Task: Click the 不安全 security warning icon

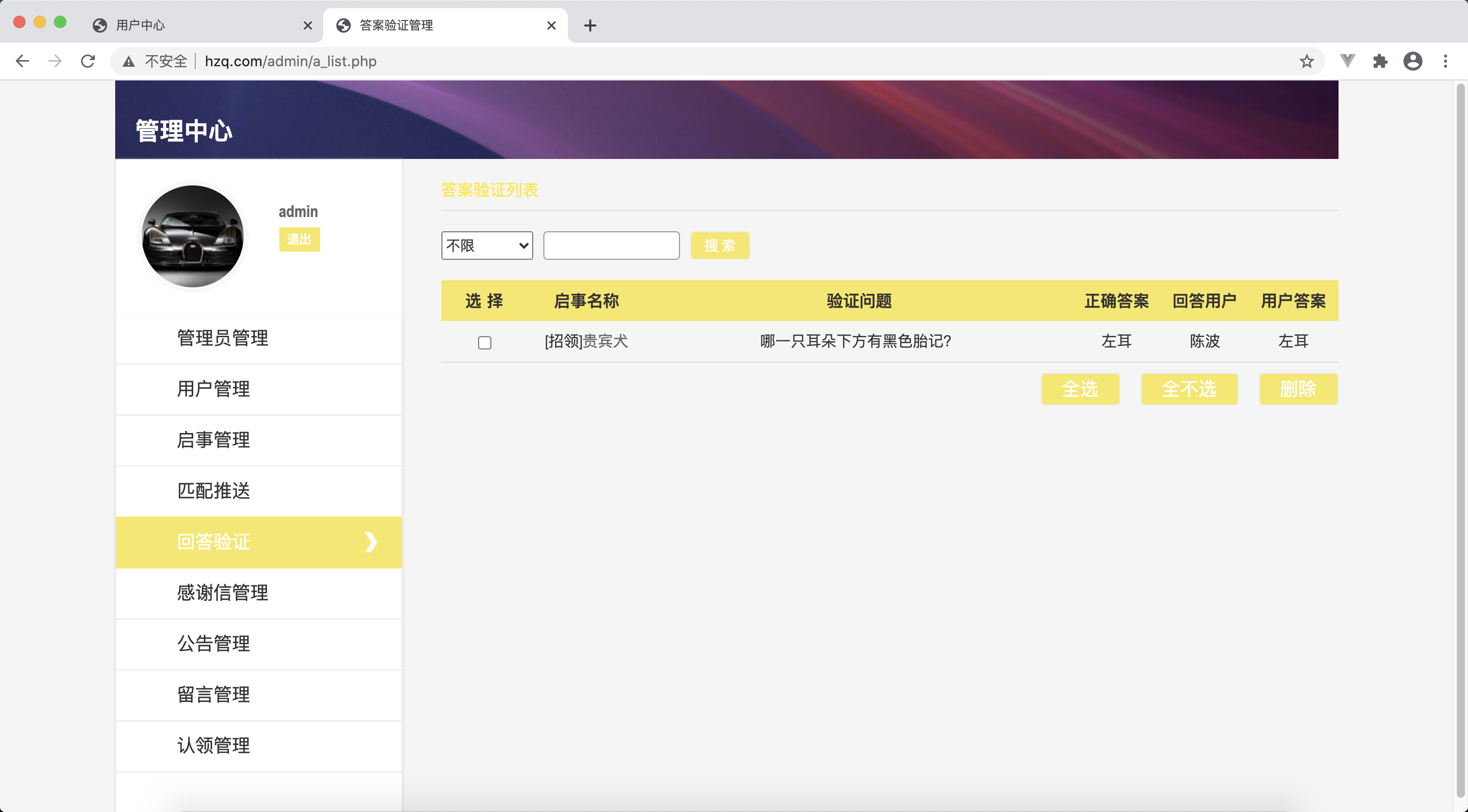Action: [129, 62]
